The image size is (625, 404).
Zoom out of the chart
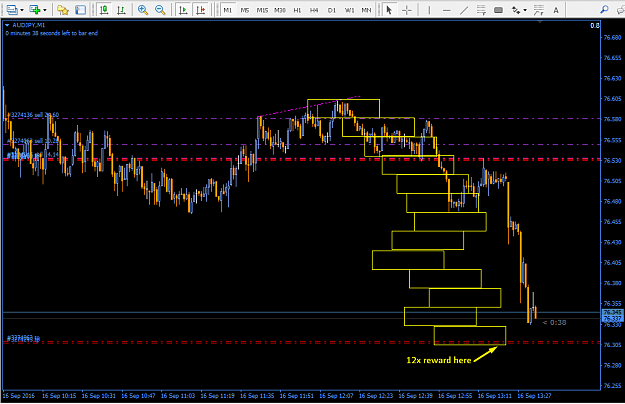(x=160, y=10)
